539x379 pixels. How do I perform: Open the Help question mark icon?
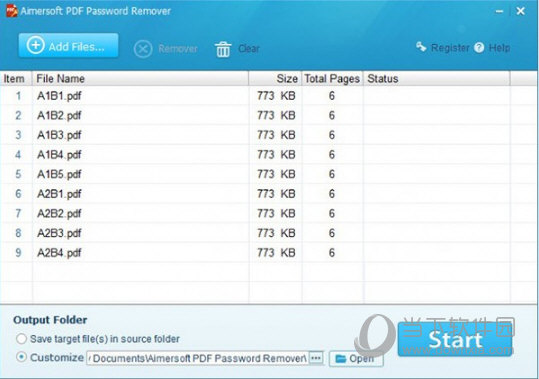pos(479,48)
